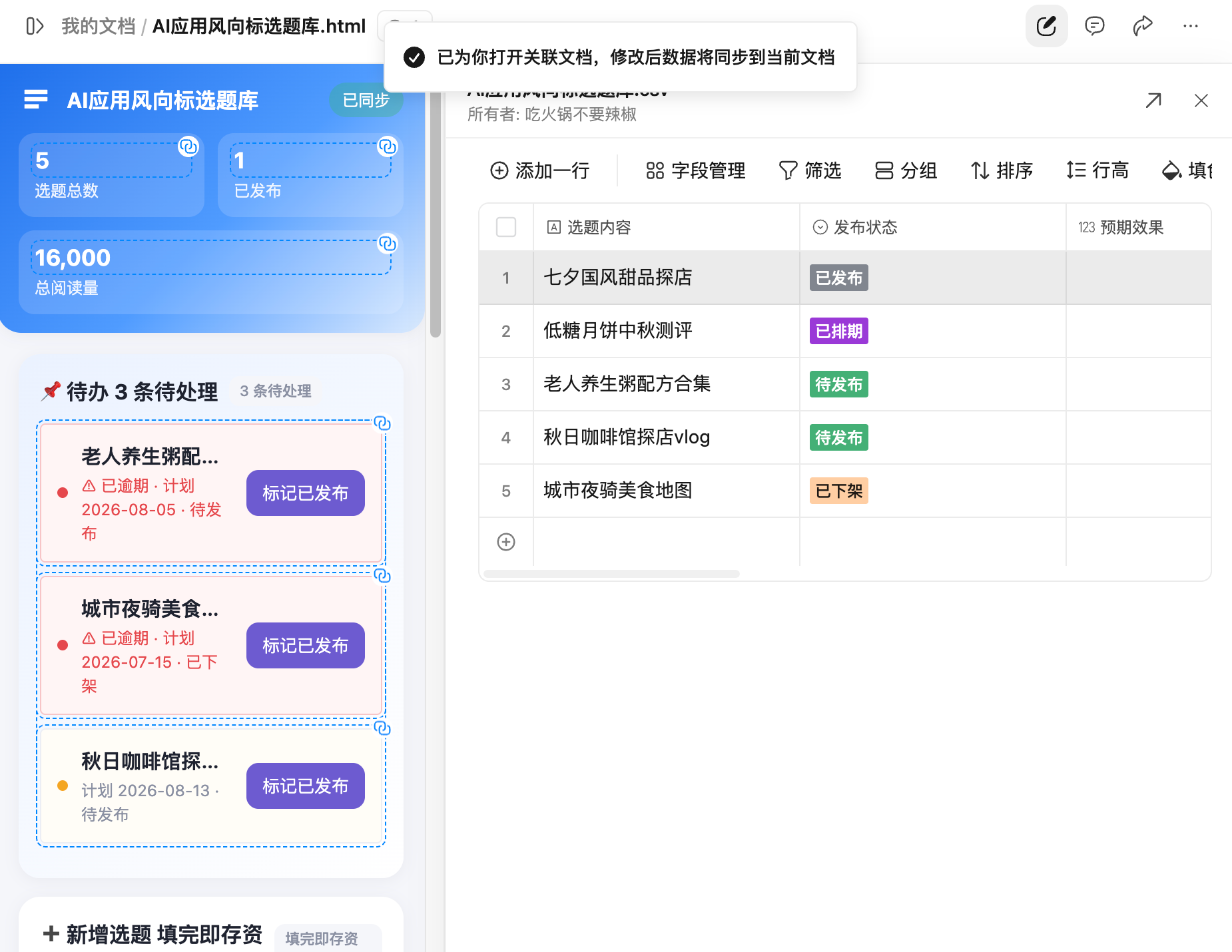Click the 选题内容 column header

tap(667, 228)
